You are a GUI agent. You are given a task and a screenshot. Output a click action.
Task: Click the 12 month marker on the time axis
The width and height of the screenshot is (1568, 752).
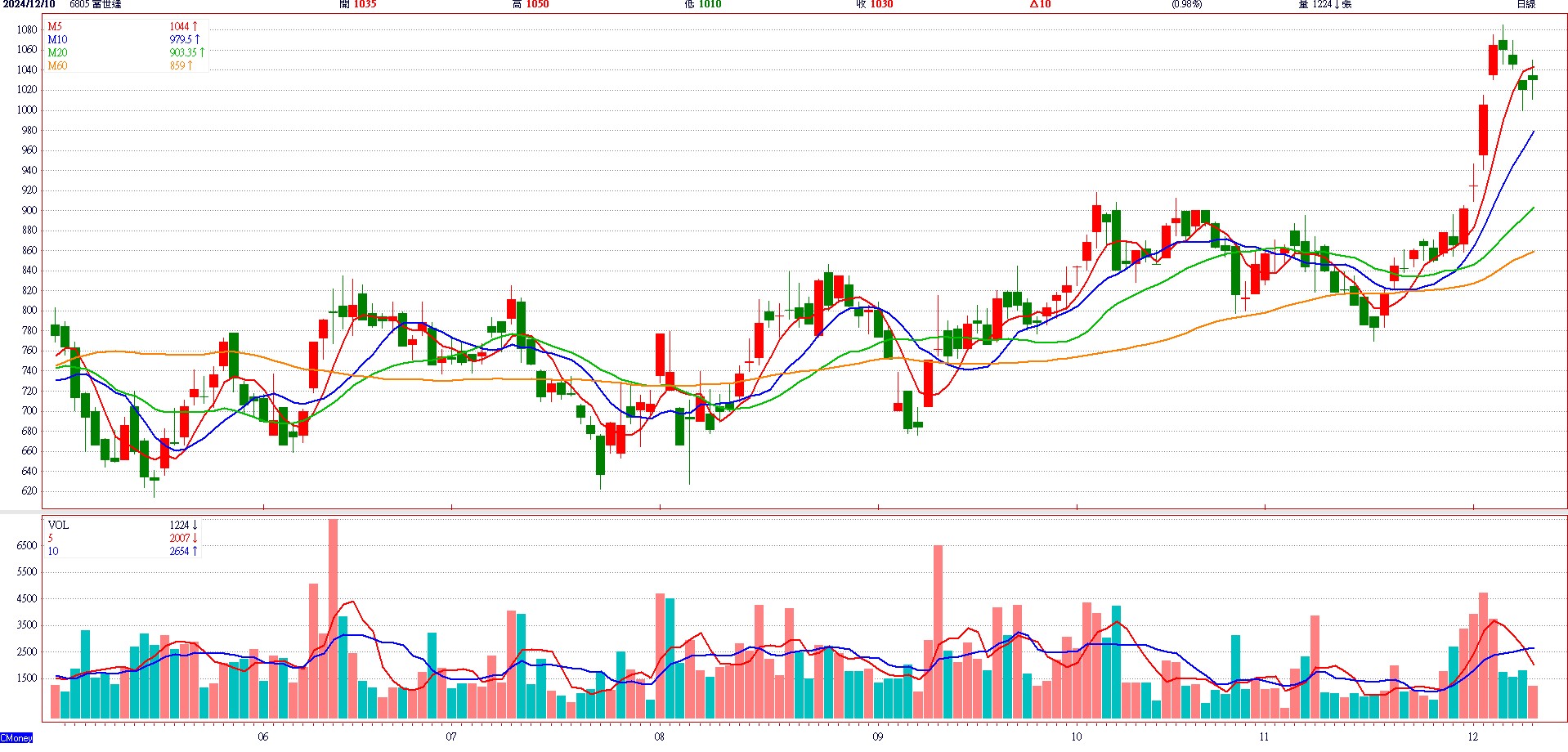pyautogui.click(x=1473, y=736)
